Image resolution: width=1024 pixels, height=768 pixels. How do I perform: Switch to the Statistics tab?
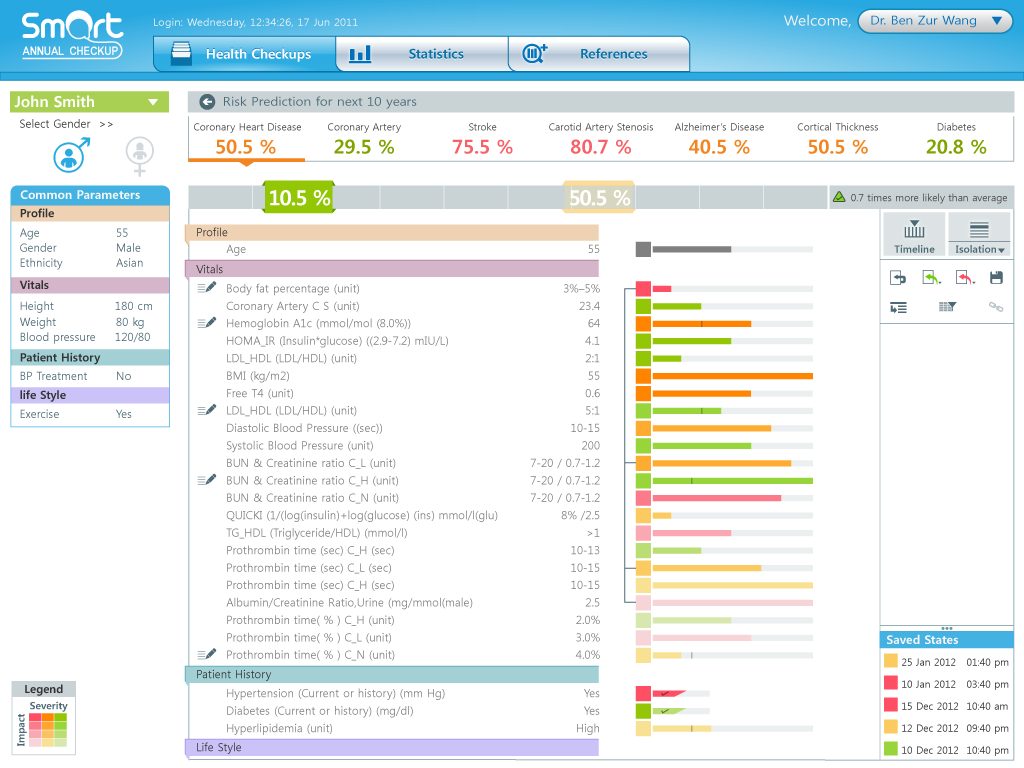(422, 54)
